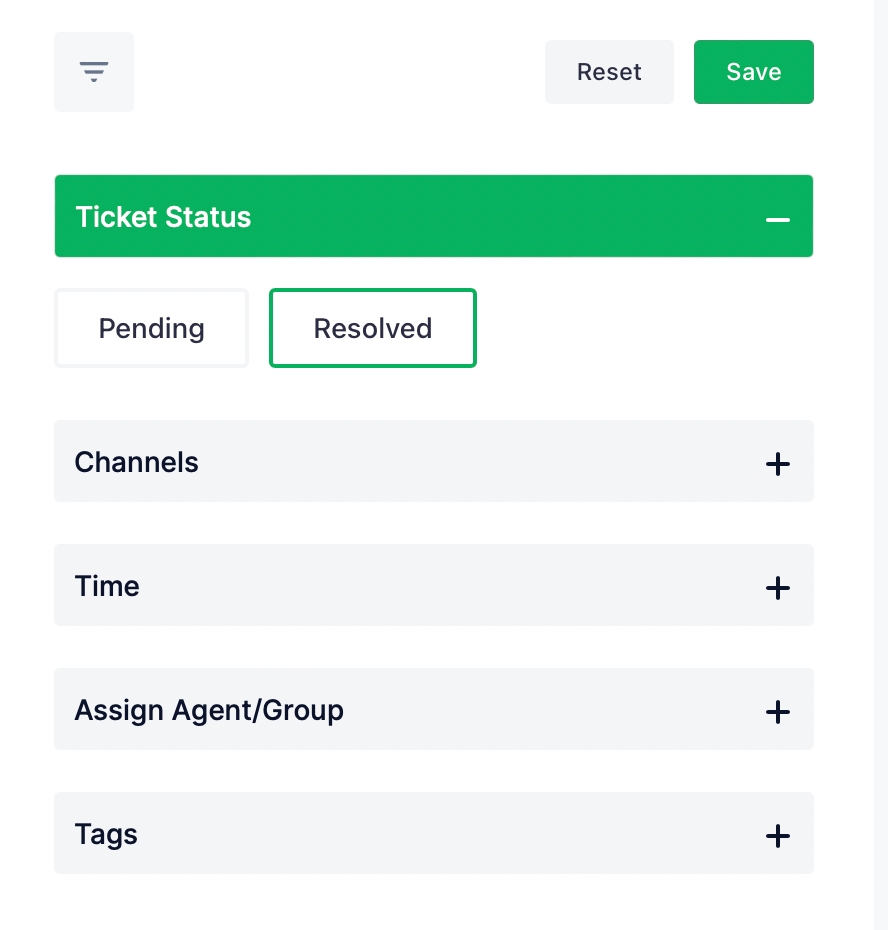The width and height of the screenshot is (888, 930).
Task: Click the 'Tags' label text
Action: 106,834
